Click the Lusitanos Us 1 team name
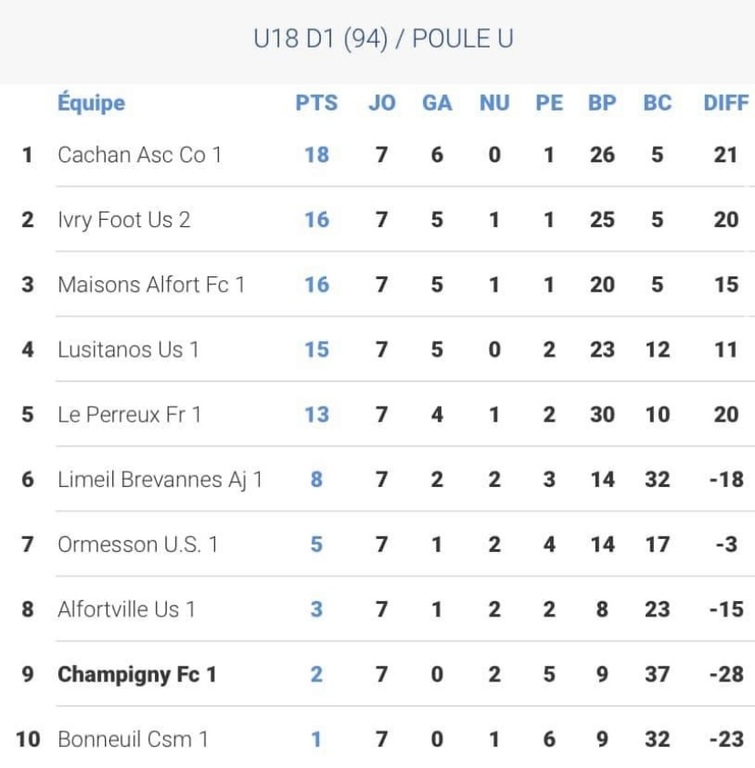This screenshot has height=768, width=755. click(128, 350)
